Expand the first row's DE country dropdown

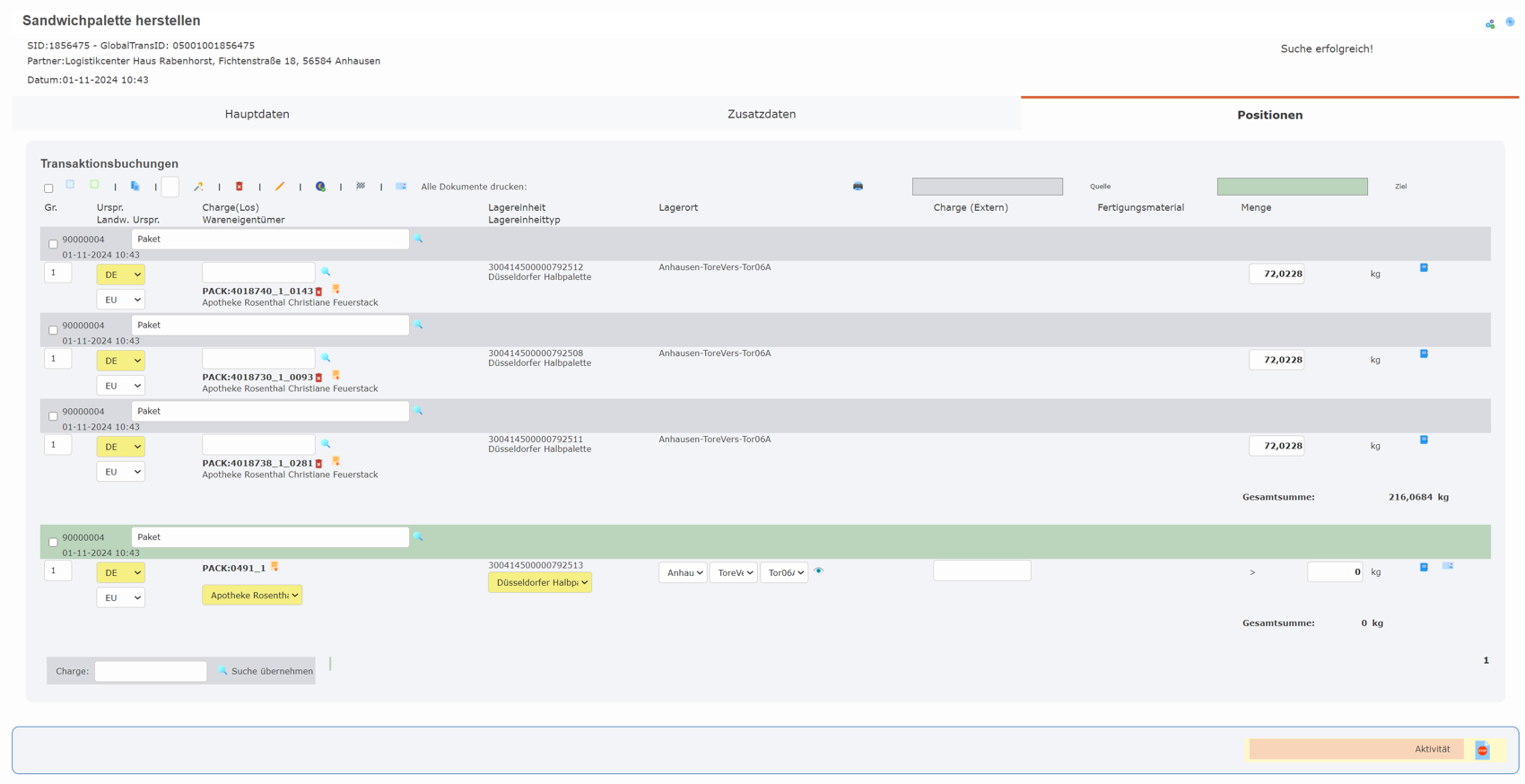(x=120, y=274)
